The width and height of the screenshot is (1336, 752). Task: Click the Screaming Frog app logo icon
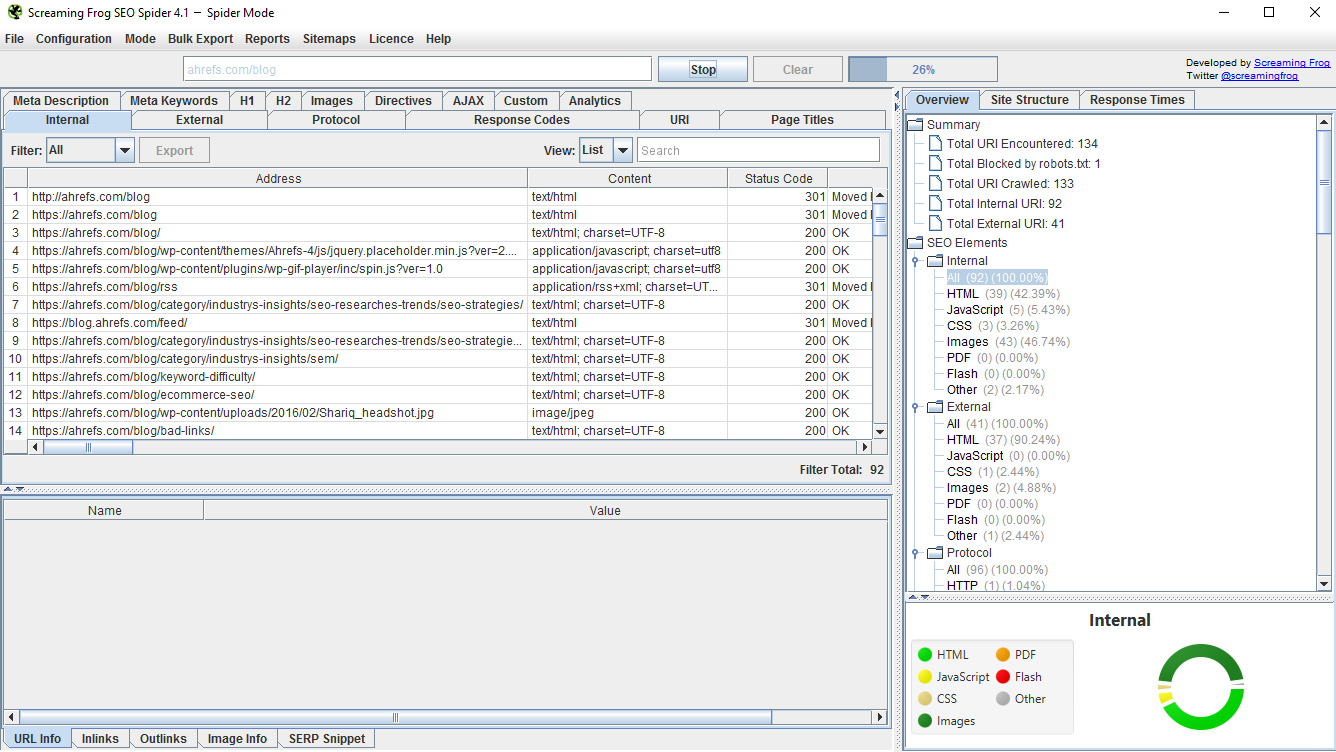14,13
